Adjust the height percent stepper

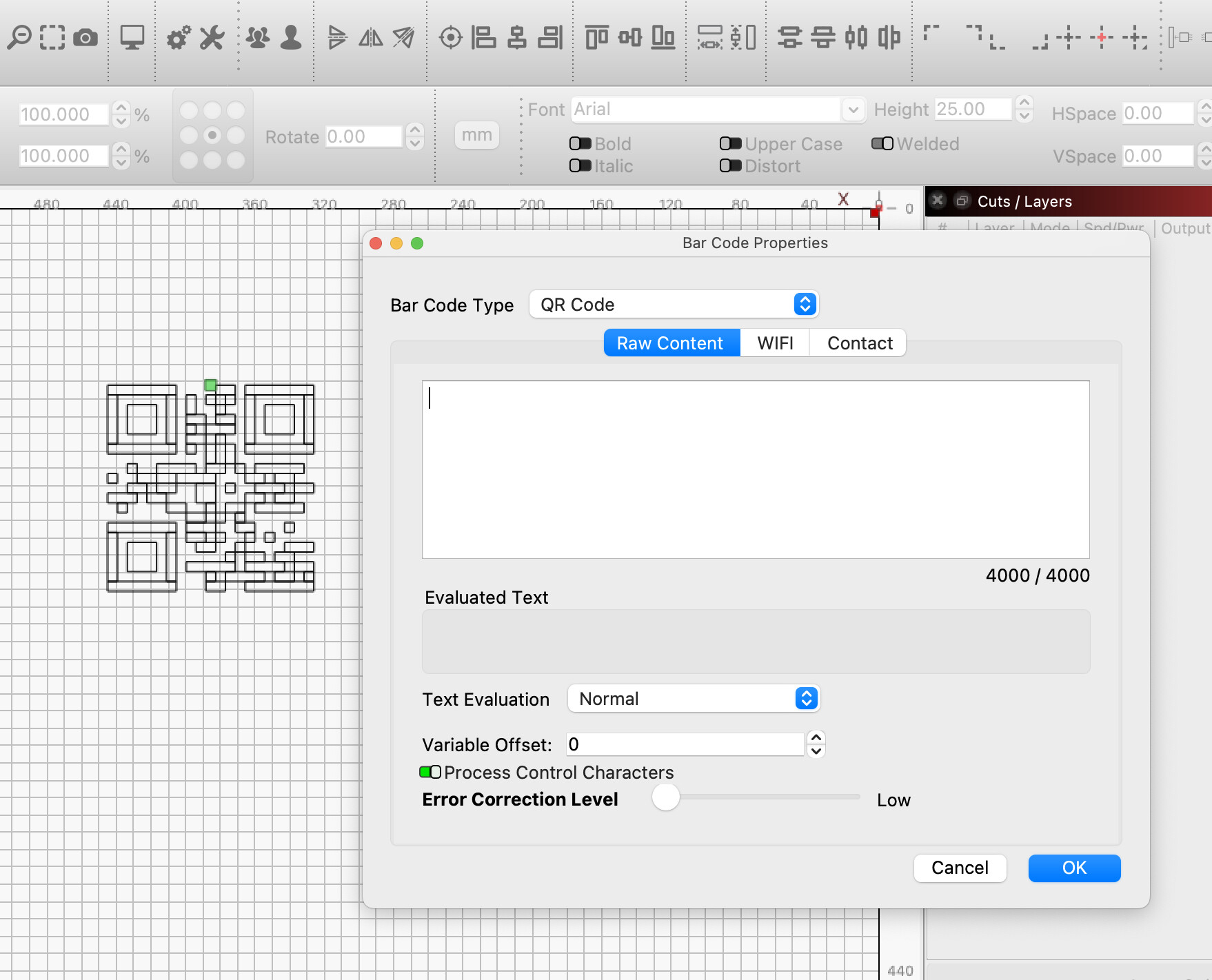point(121,156)
